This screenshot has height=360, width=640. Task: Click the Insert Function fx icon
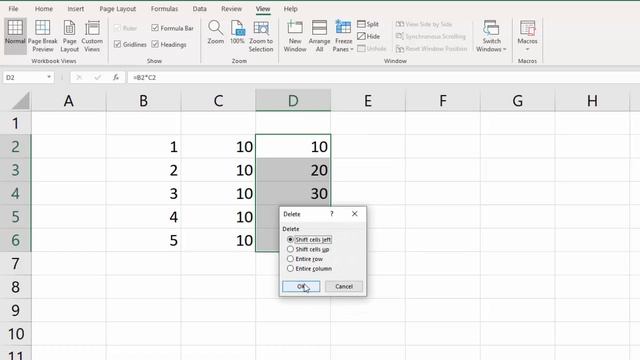(116, 77)
